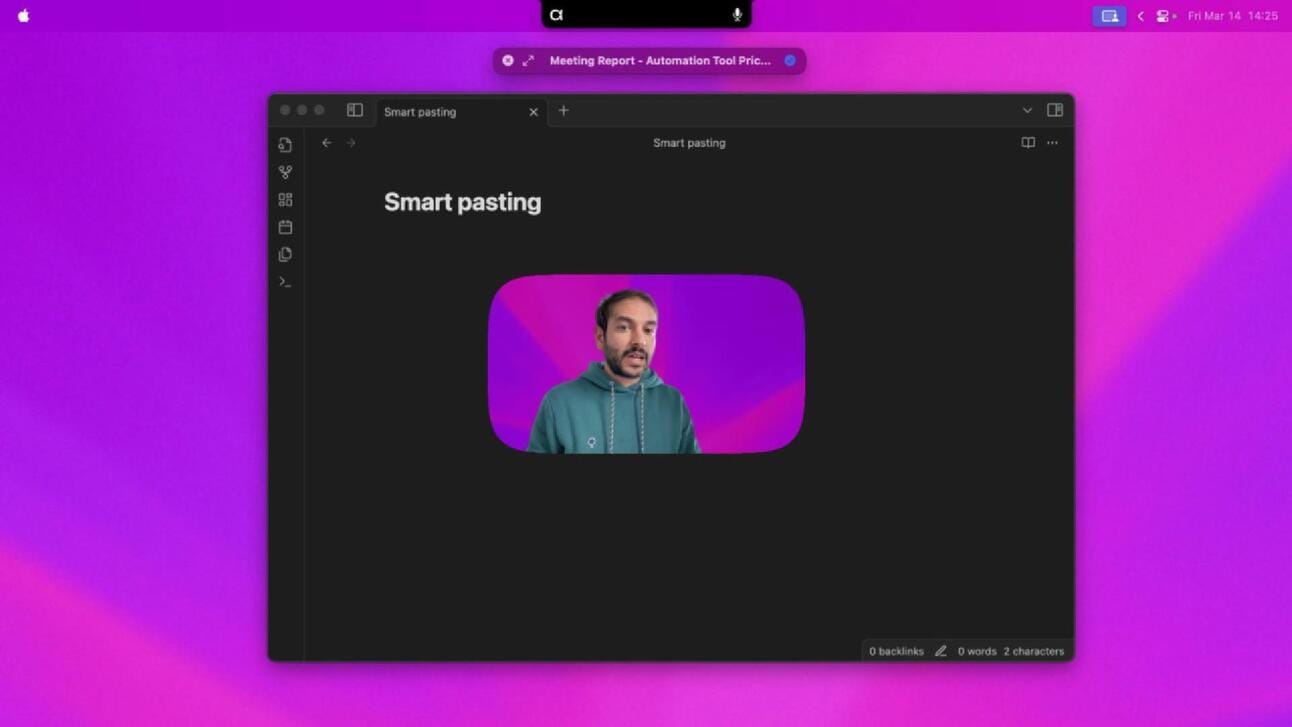Click the logo icon in the notch bar

click(x=557, y=15)
